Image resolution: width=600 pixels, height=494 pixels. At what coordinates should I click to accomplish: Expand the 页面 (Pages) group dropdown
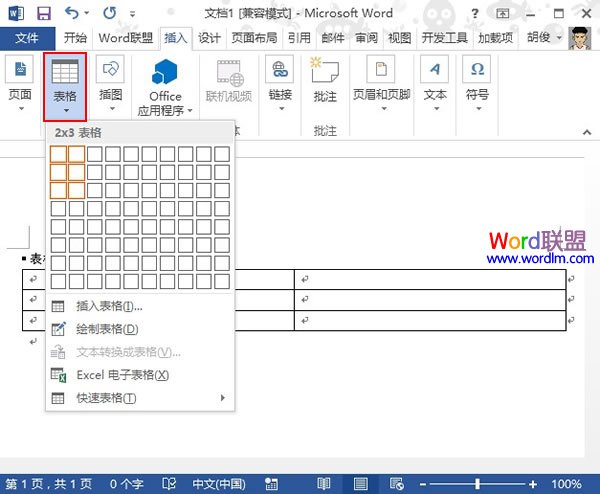click(x=20, y=80)
